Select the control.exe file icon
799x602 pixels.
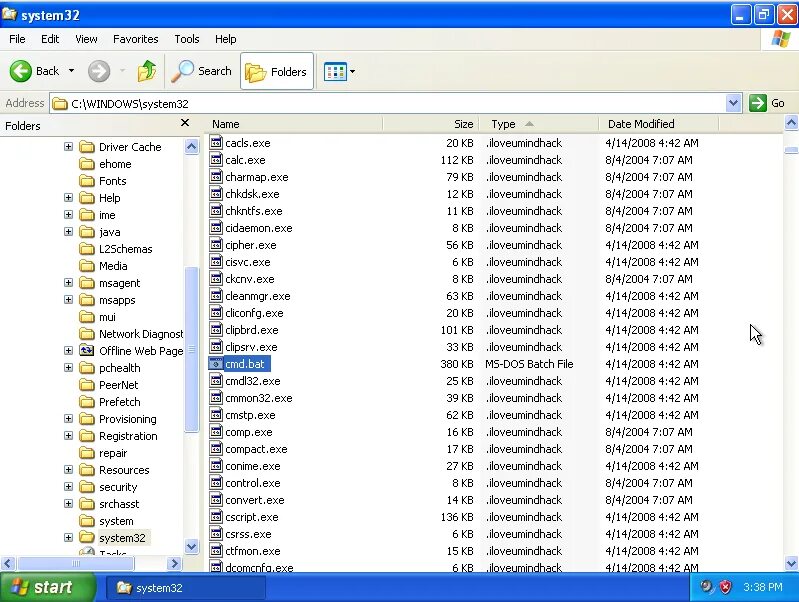(216, 483)
